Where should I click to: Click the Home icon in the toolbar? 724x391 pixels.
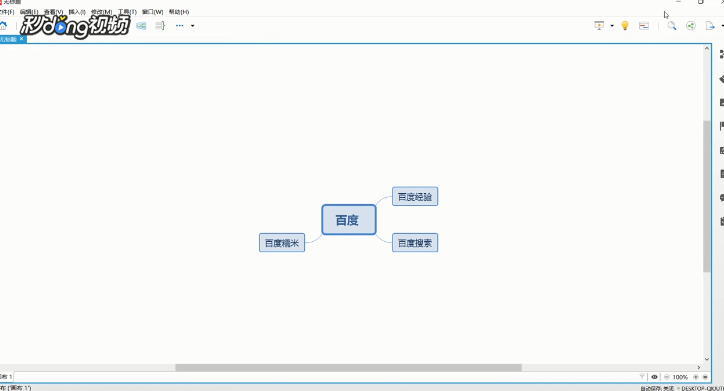pos(3,26)
